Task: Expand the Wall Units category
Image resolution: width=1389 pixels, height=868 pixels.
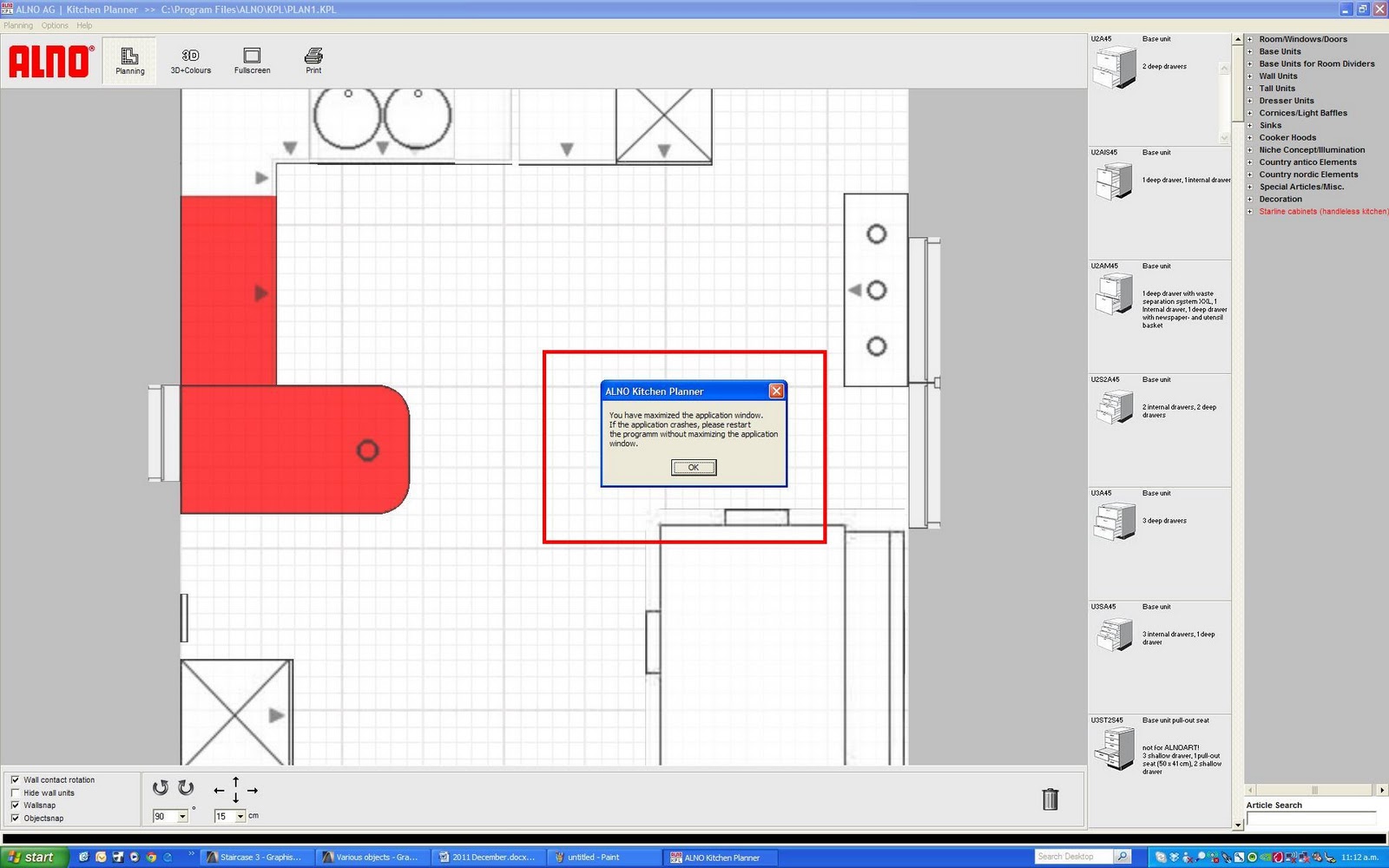Action: pyautogui.click(x=1250, y=76)
